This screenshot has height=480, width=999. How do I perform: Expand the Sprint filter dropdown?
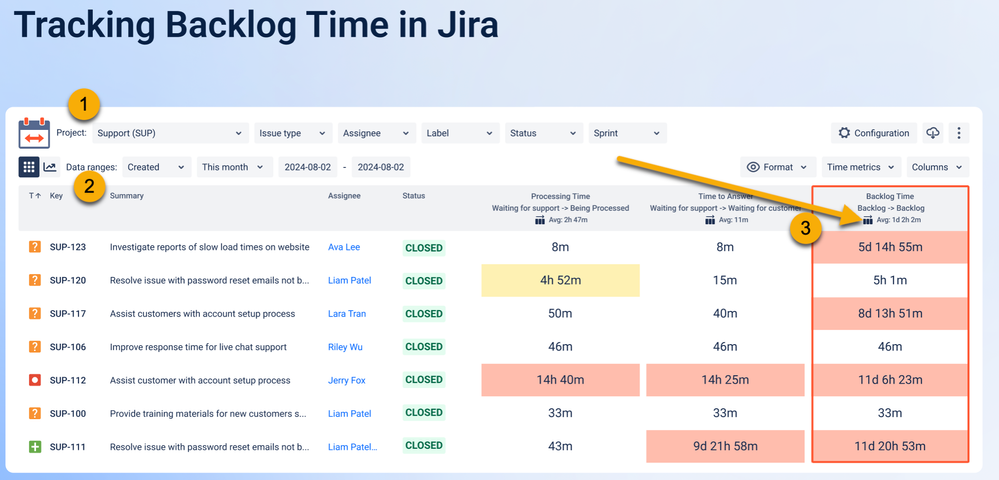point(628,133)
